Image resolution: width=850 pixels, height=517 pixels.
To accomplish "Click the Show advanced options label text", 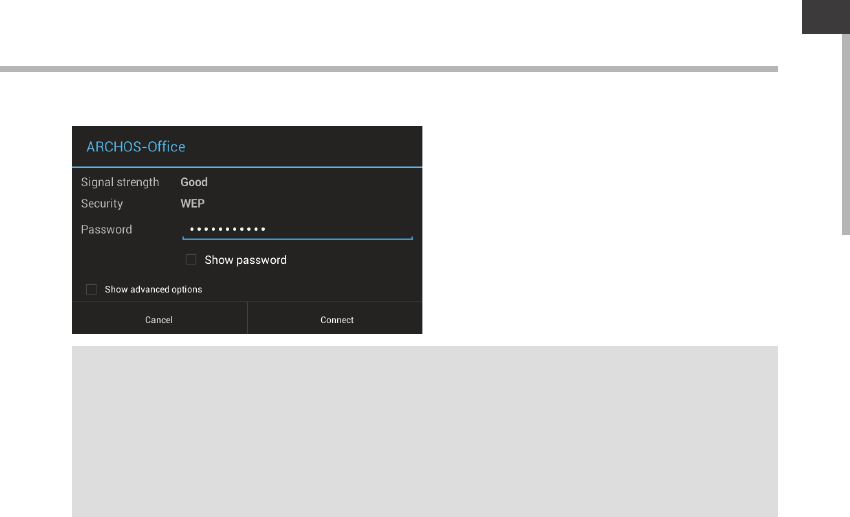I will click(153, 289).
